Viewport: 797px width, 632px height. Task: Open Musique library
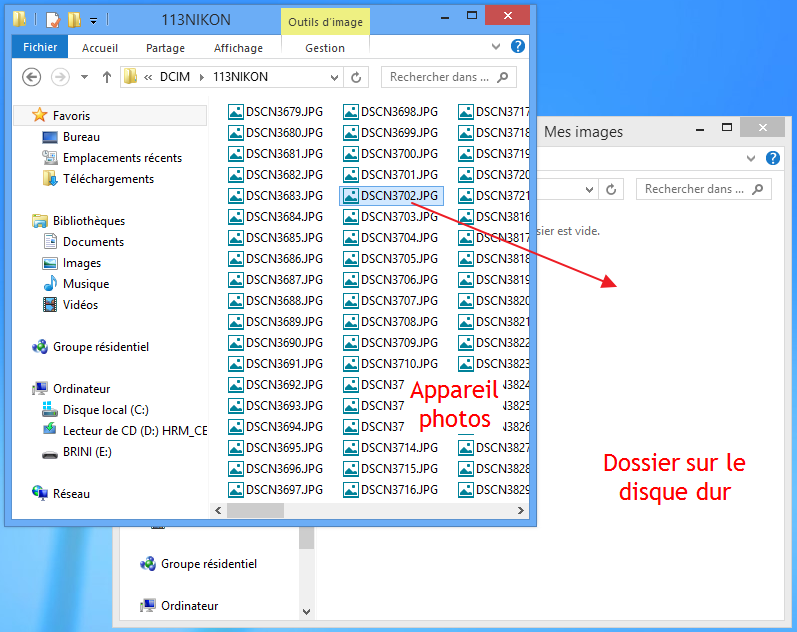coord(76,284)
